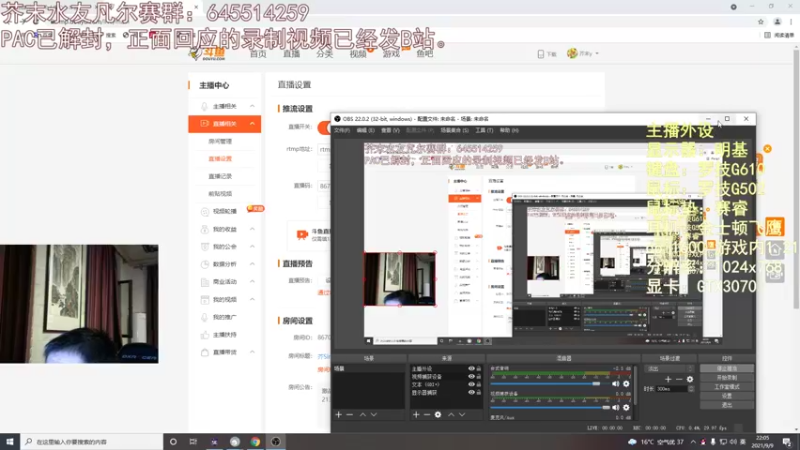
Task: Click 开始录制 button in OBS controls
Action: click(727, 378)
